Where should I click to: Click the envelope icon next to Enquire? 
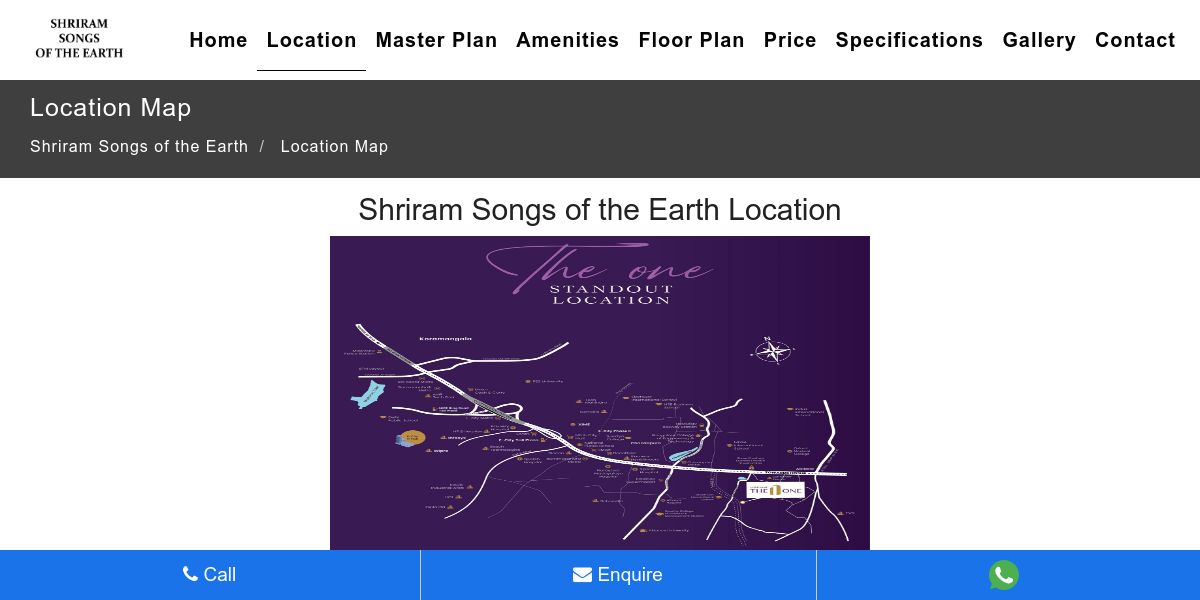pyautogui.click(x=582, y=575)
